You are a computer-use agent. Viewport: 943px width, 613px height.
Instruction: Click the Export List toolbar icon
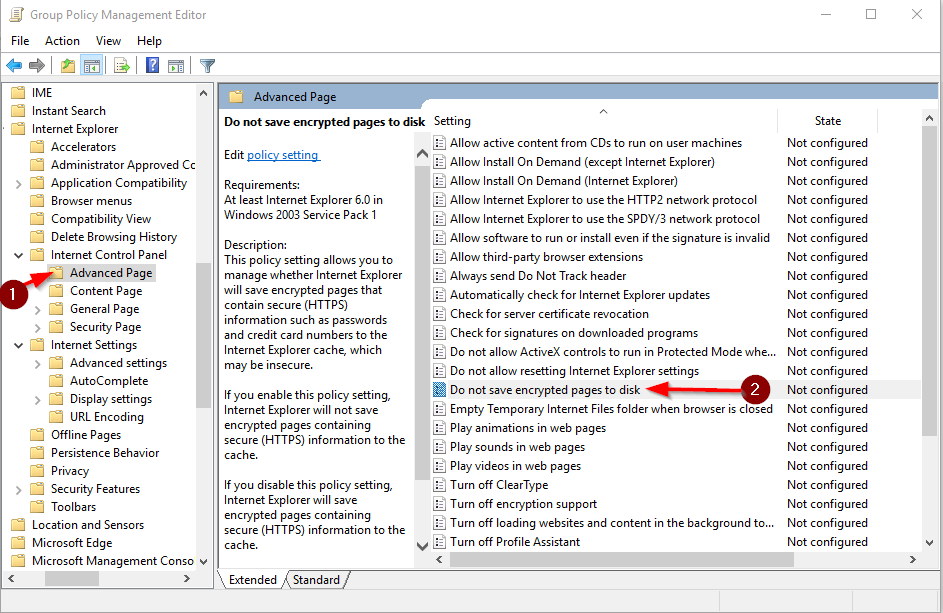pyautogui.click(x=121, y=65)
